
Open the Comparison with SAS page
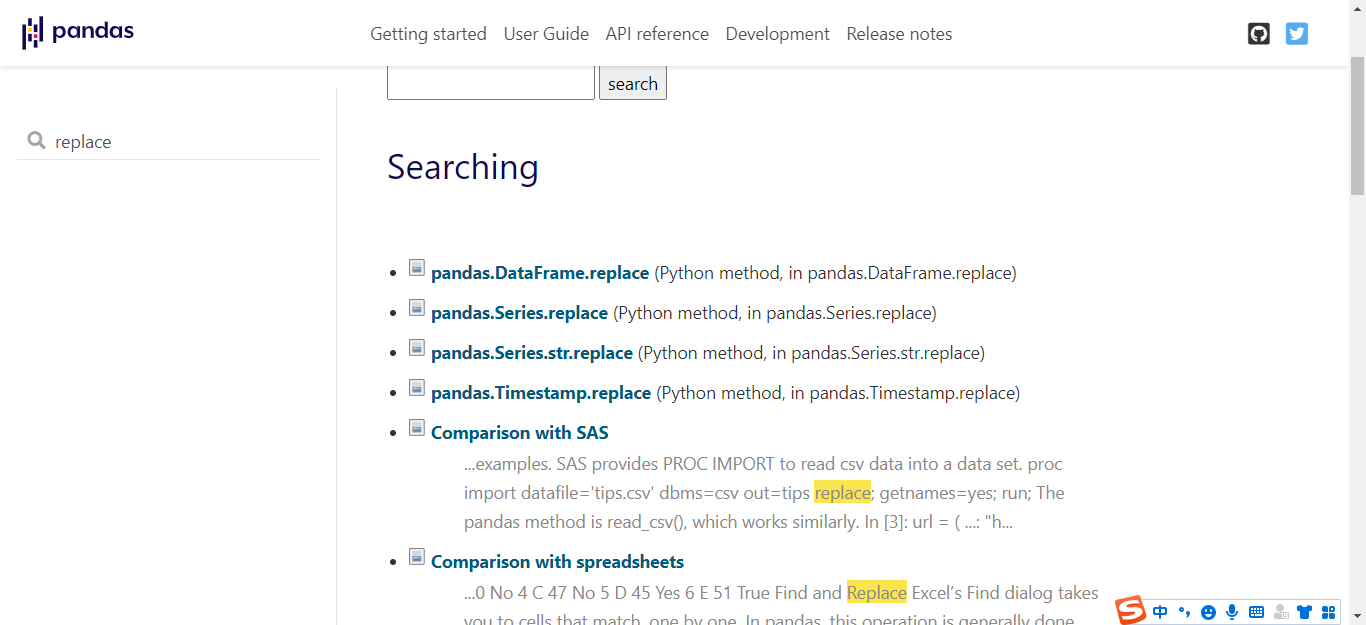[x=519, y=432]
